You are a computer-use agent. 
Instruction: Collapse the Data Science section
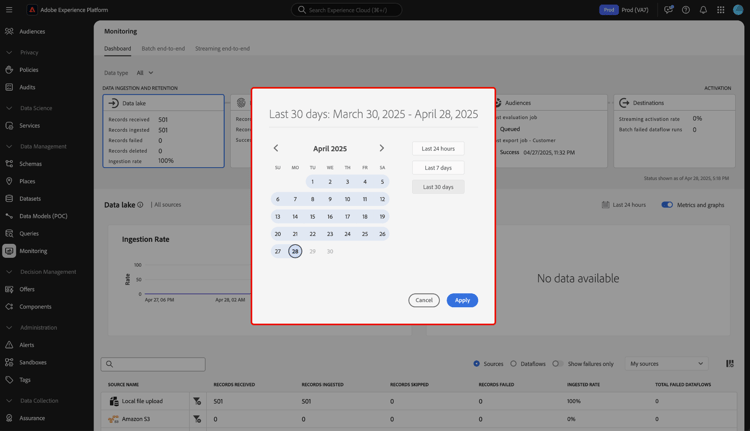point(9,108)
